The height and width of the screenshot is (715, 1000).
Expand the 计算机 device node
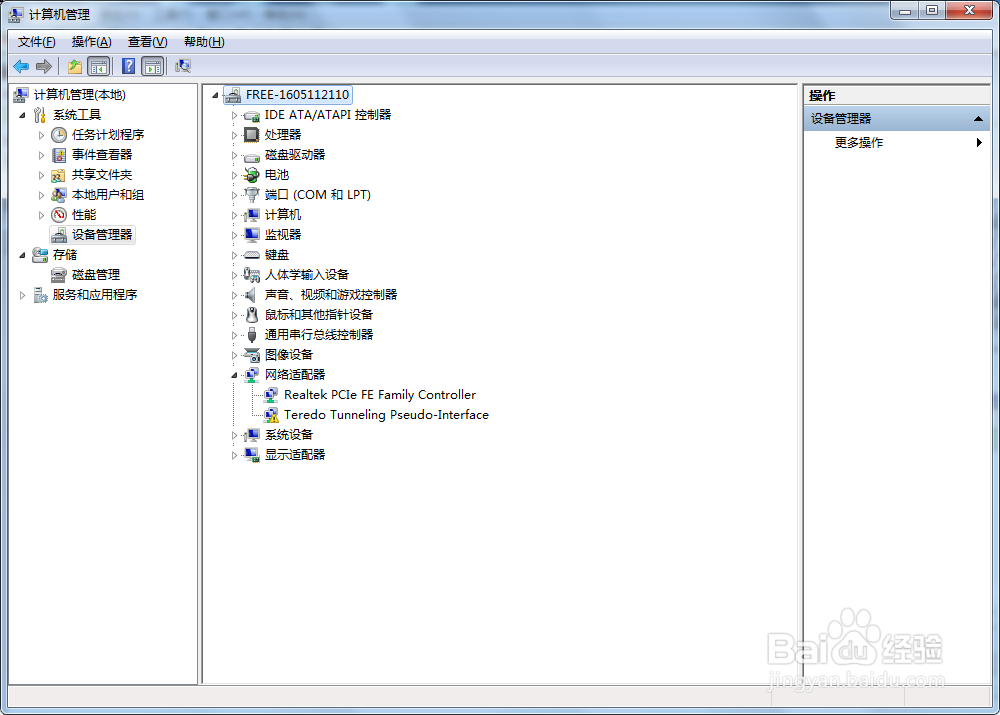[234, 216]
